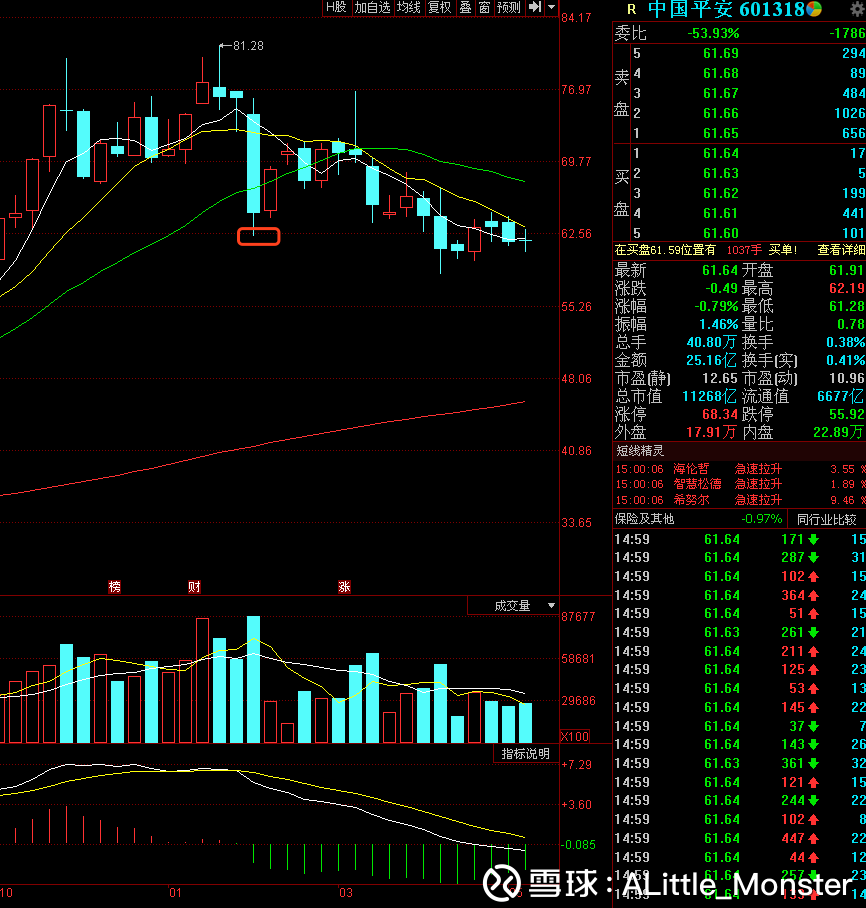Open settings gear icon at top right
The image size is (866, 908).
857,9
